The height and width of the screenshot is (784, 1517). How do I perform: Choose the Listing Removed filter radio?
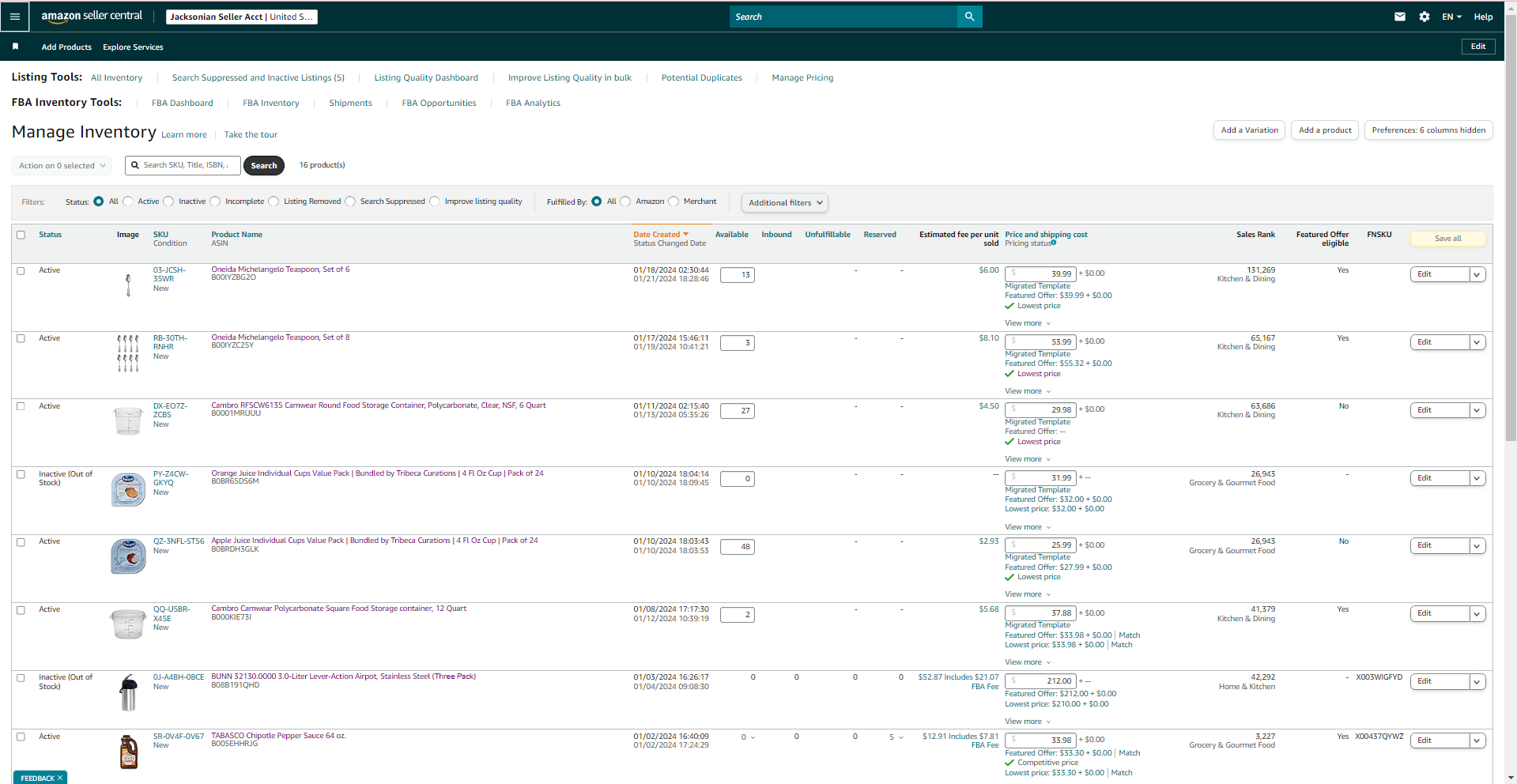pos(274,202)
